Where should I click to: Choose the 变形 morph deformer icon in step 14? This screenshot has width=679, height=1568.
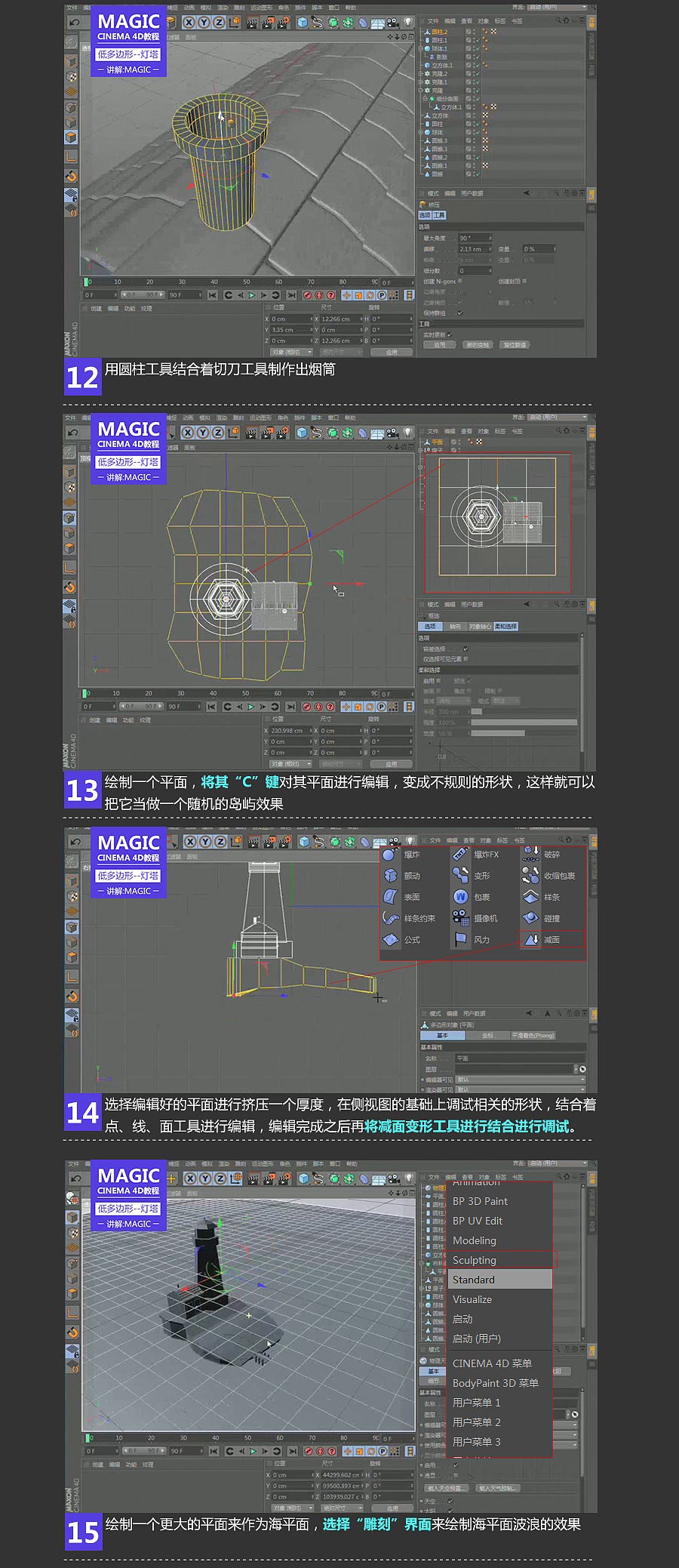coord(460,876)
